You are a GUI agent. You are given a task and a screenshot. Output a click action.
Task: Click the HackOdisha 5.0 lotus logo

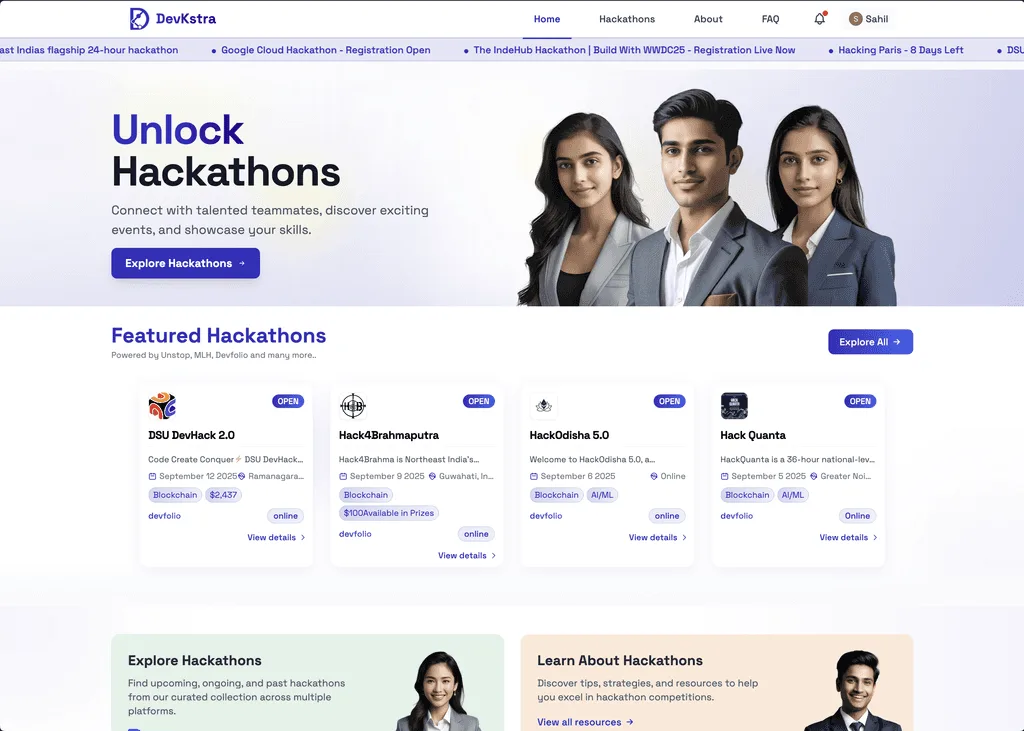543,406
